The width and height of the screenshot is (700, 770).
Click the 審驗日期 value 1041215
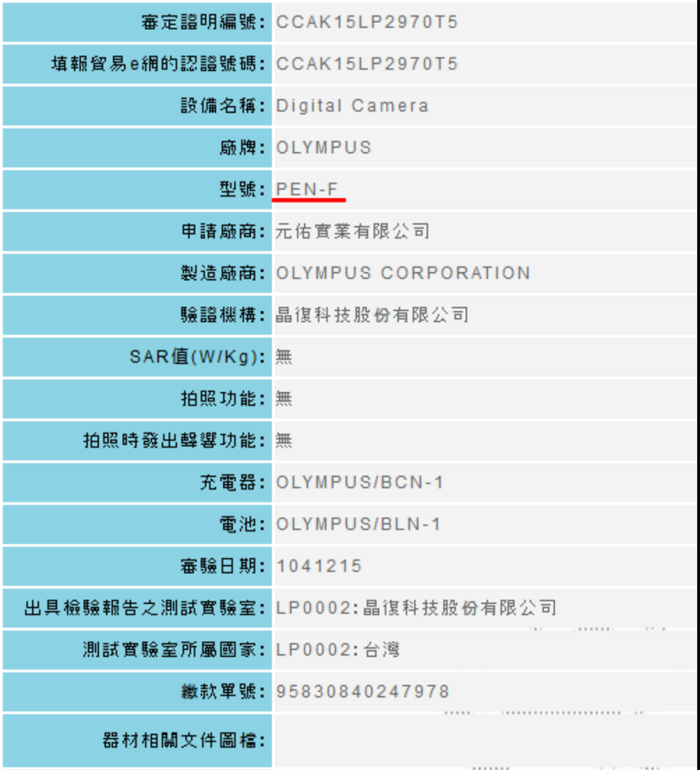(319, 567)
